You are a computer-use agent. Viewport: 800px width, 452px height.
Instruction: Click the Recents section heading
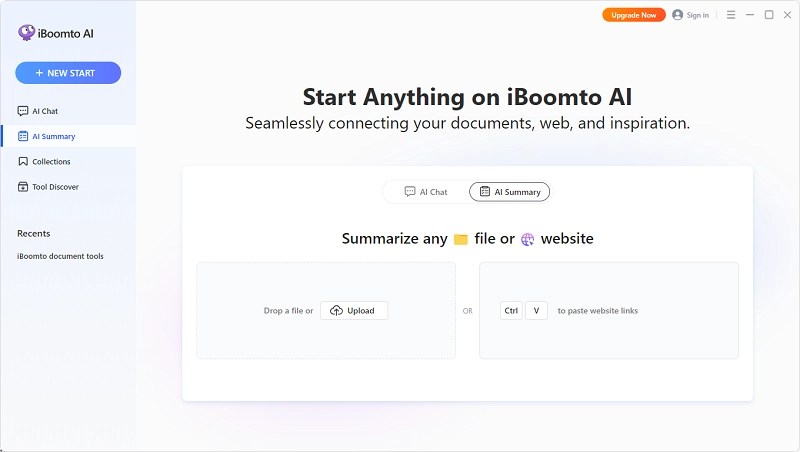(34, 234)
